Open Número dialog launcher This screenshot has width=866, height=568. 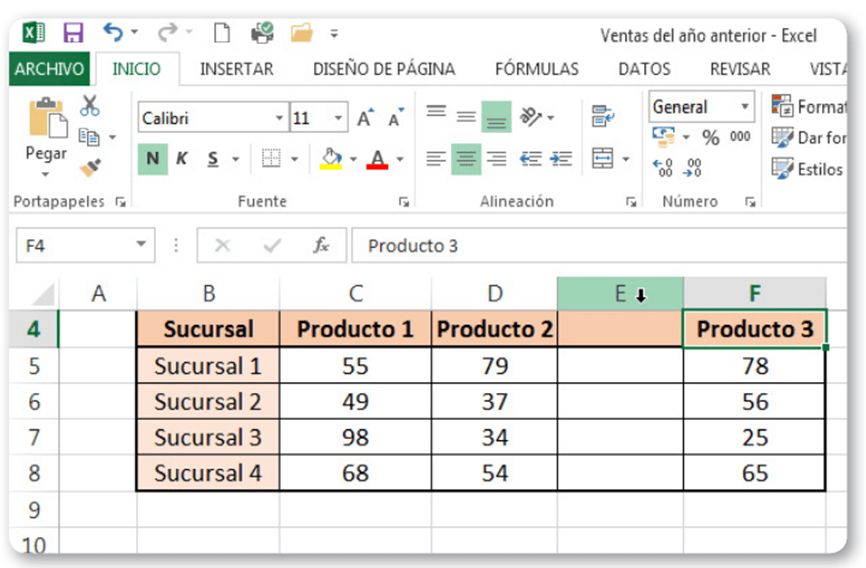[750, 202]
